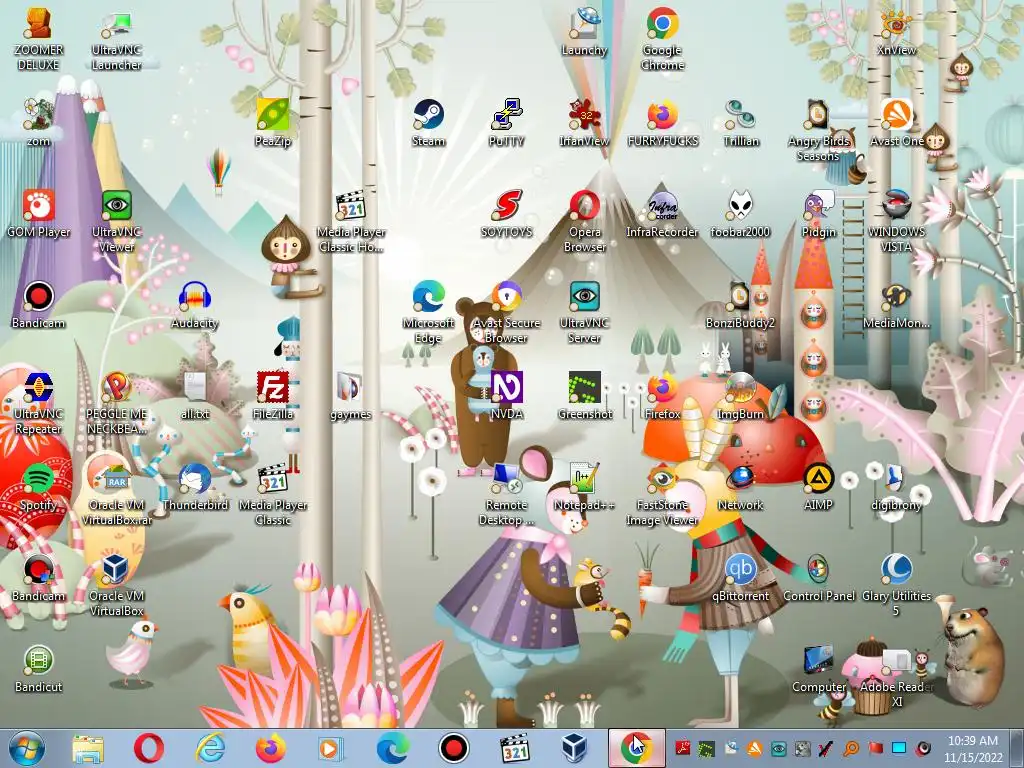Click the VirtualBox taskbar icon
1024x768 pixels.
(575, 748)
